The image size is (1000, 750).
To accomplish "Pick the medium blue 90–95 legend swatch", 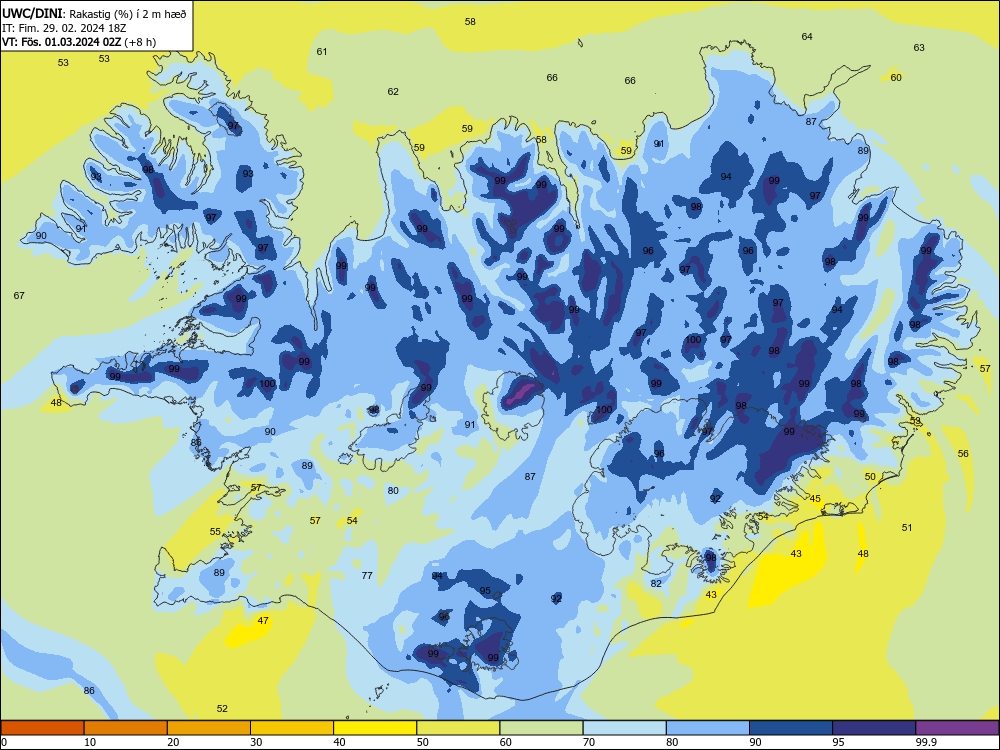I will [x=791, y=728].
